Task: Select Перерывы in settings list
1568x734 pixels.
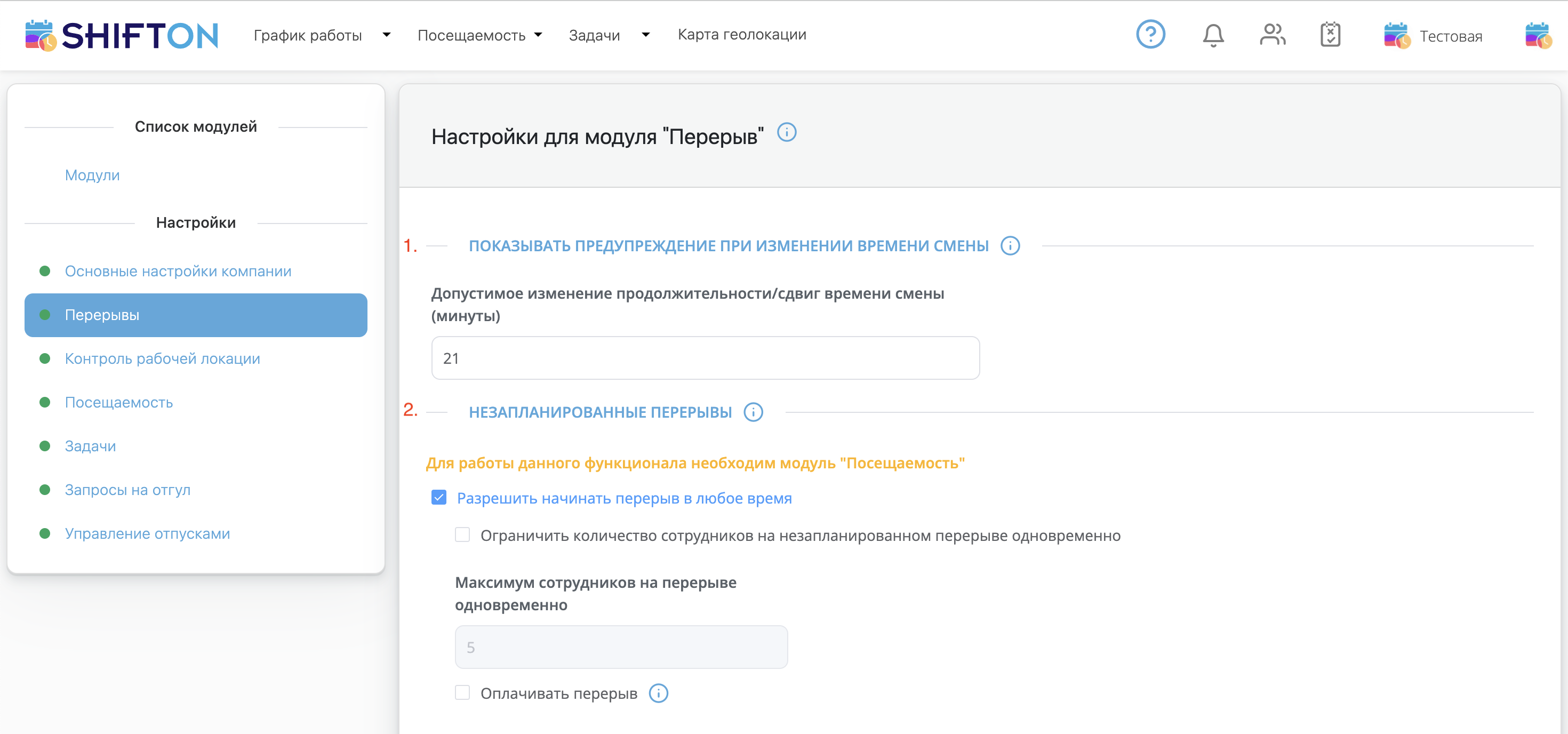Action: point(195,315)
